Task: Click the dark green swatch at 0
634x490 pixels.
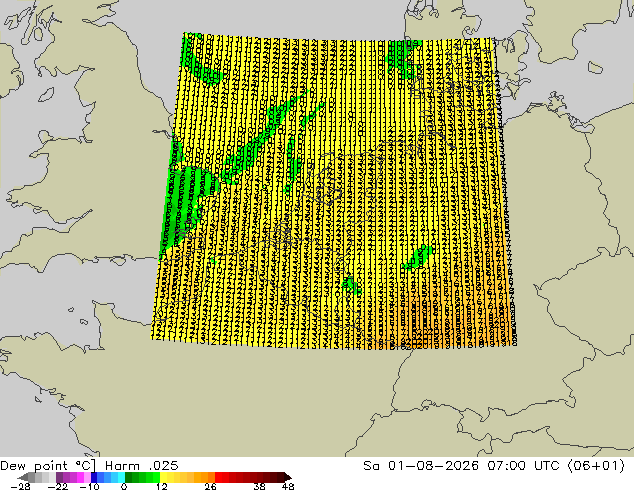Action: [x=129, y=477]
